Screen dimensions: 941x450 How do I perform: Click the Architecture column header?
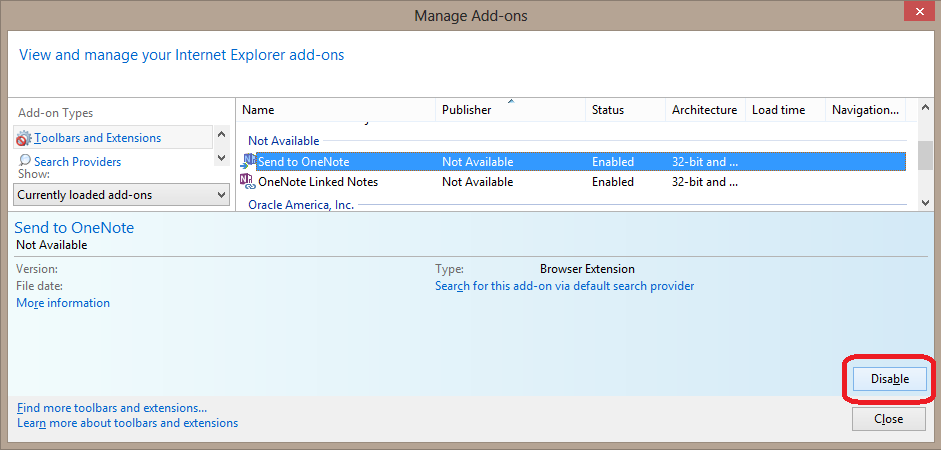coord(704,110)
